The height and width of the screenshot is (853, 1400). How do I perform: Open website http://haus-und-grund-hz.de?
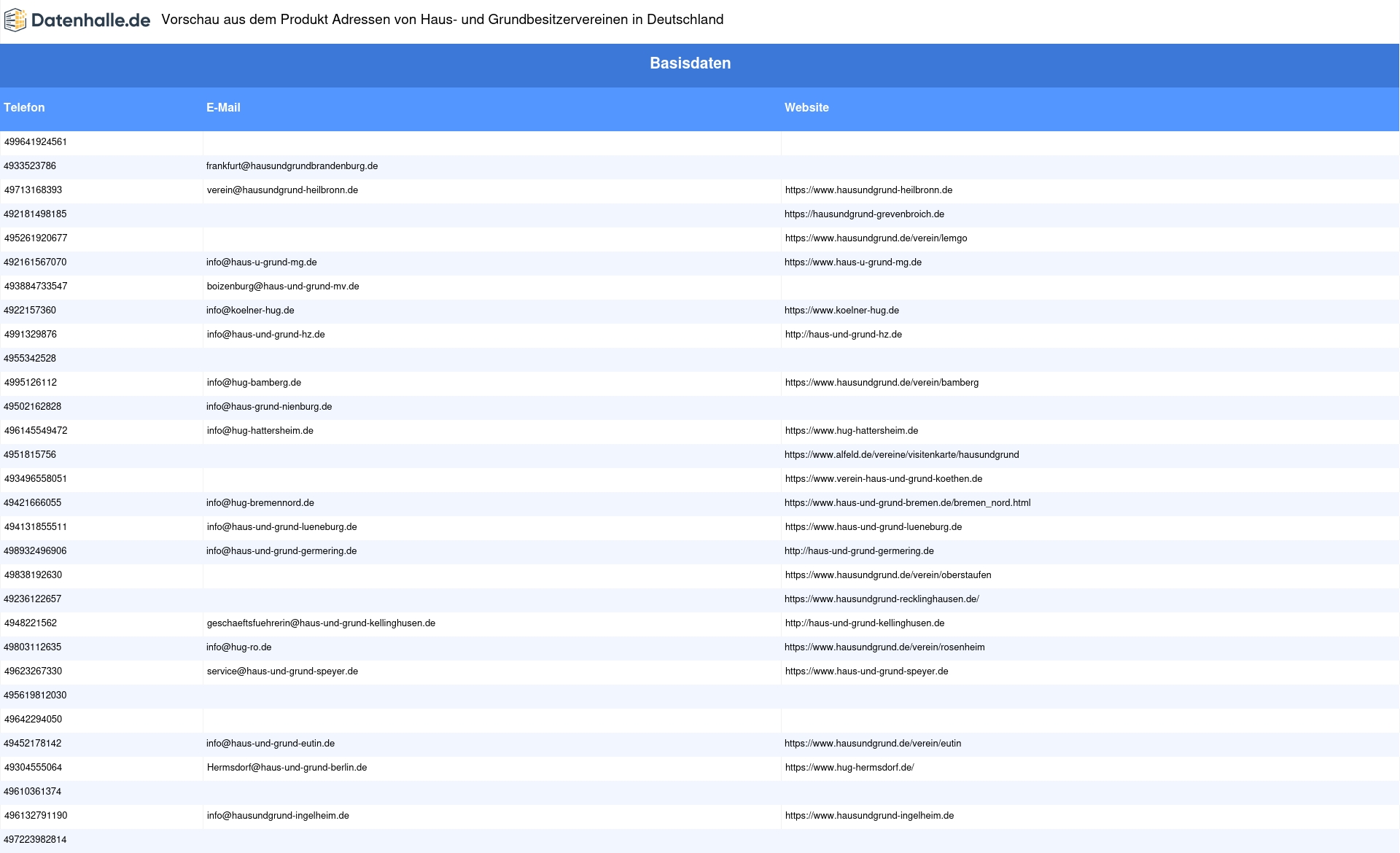(843, 335)
